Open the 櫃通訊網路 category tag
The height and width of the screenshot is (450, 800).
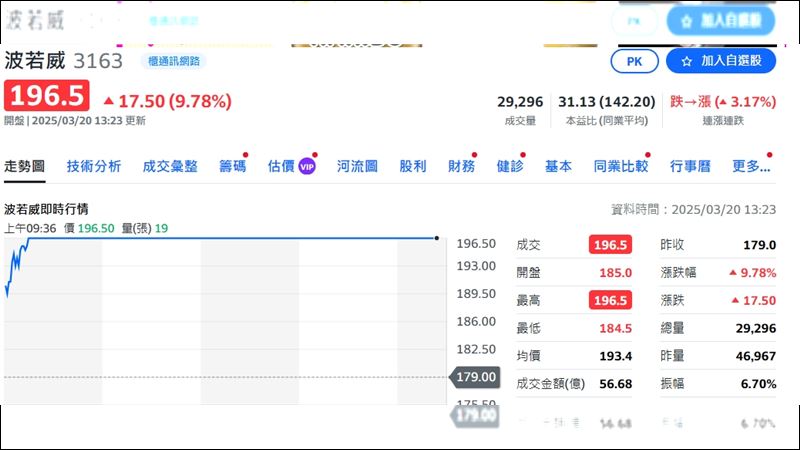pyautogui.click(x=173, y=61)
